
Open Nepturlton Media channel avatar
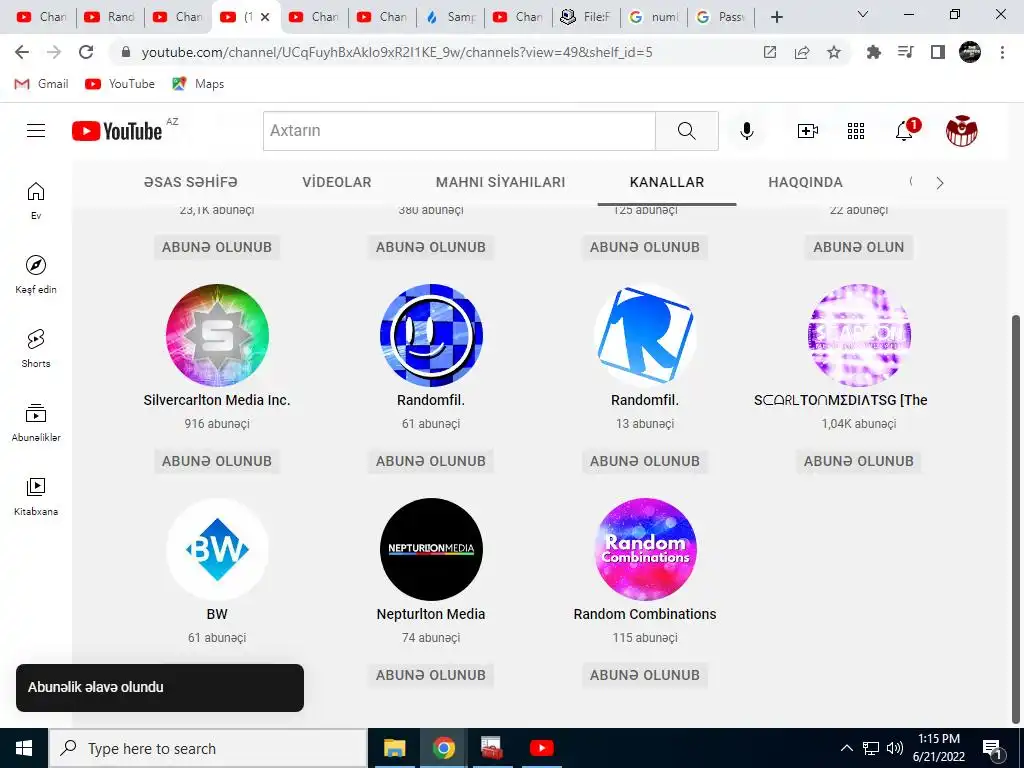click(x=431, y=549)
